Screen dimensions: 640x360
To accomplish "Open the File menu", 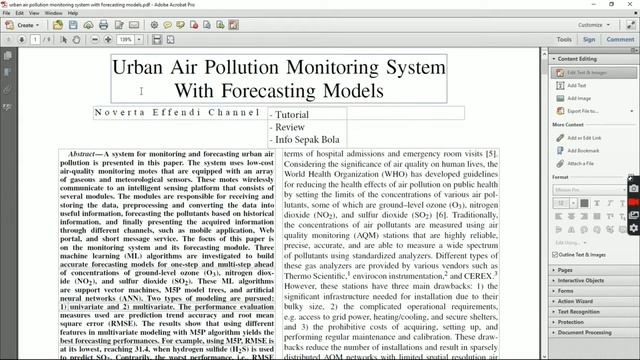I will click(6, 13).
